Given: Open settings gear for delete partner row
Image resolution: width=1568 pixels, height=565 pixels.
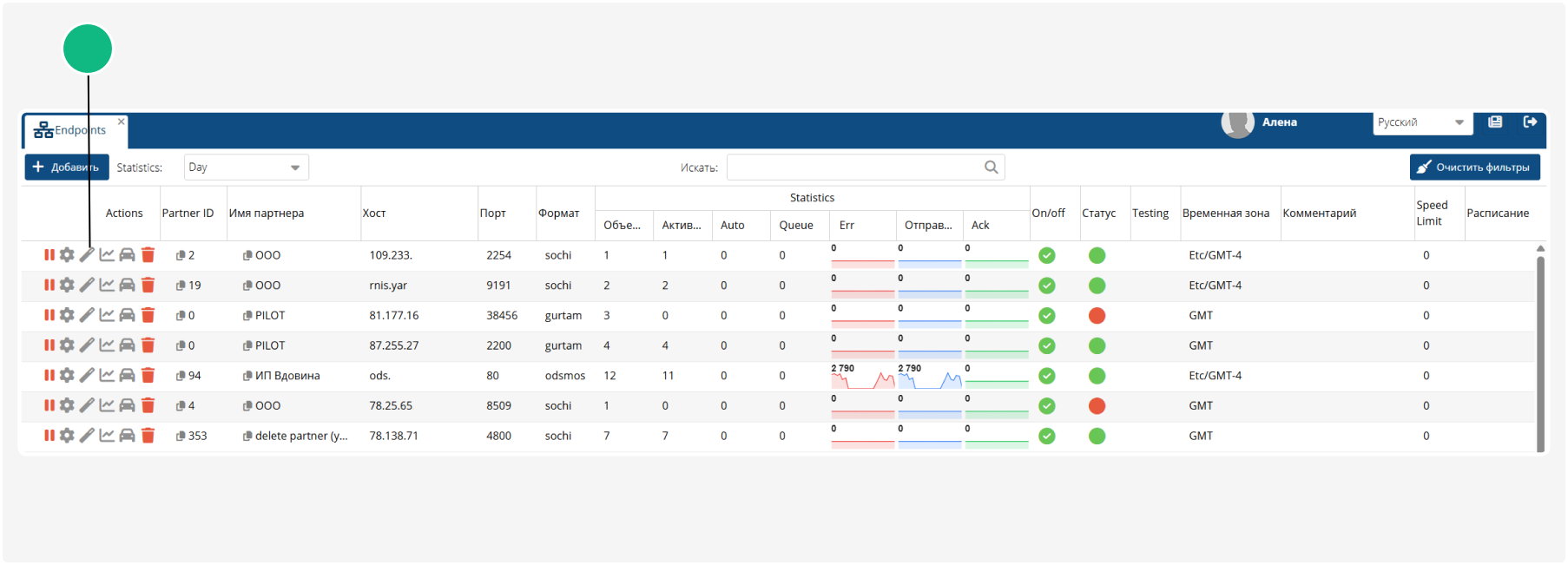Looking at the screenshot, I should click(67, 436).
